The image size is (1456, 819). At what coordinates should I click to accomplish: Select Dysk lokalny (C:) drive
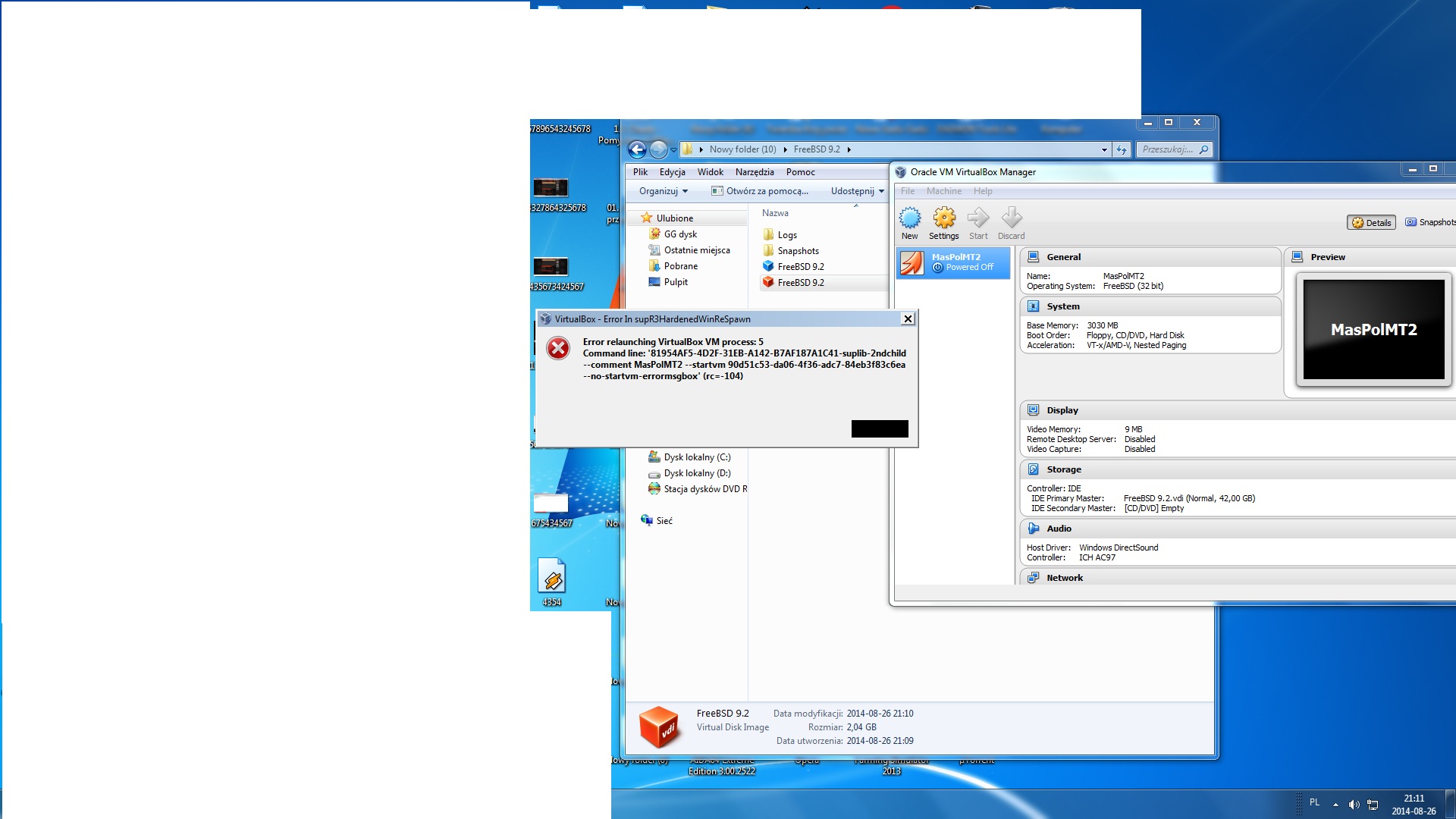[x=689, y=457]
